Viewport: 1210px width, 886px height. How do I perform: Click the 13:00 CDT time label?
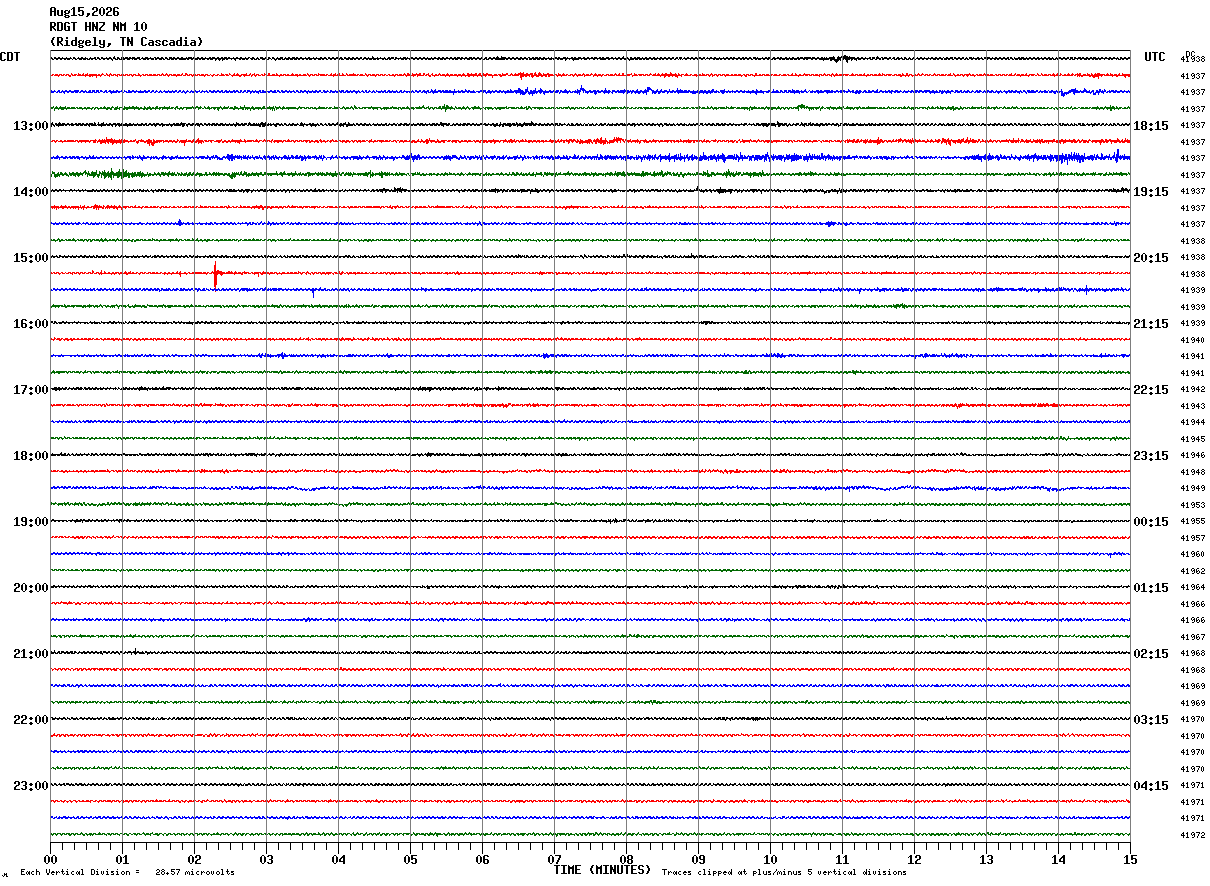tap(31, 126)
